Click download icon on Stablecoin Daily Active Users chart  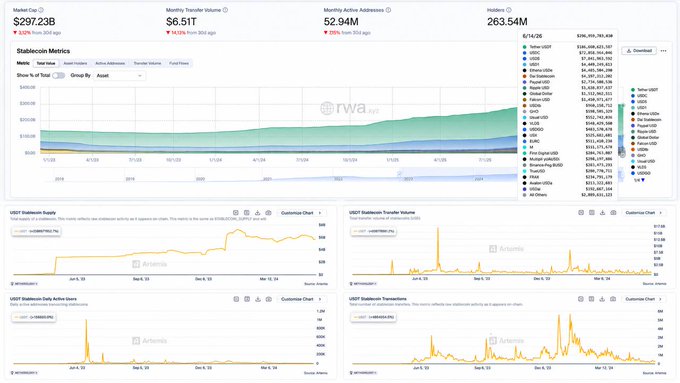[x=258, y=299]
